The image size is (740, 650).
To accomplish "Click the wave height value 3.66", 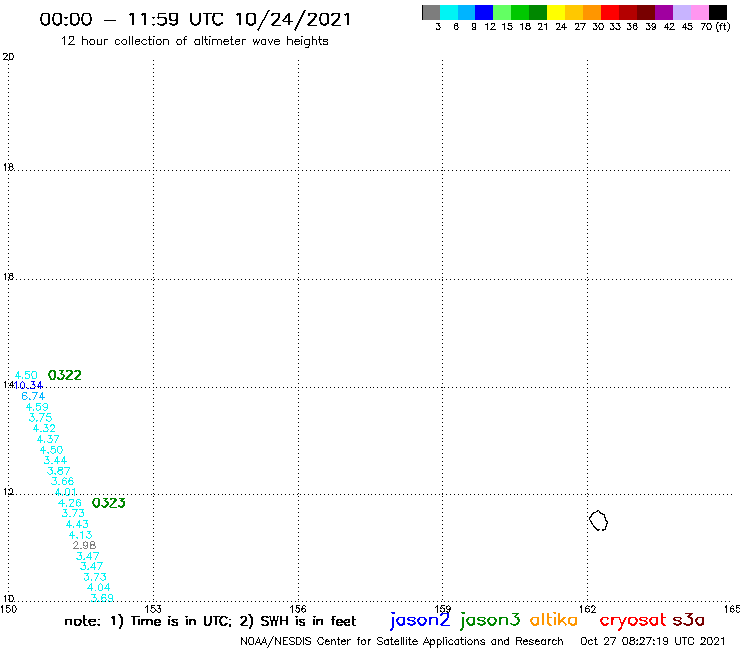I will pos(62,481).
